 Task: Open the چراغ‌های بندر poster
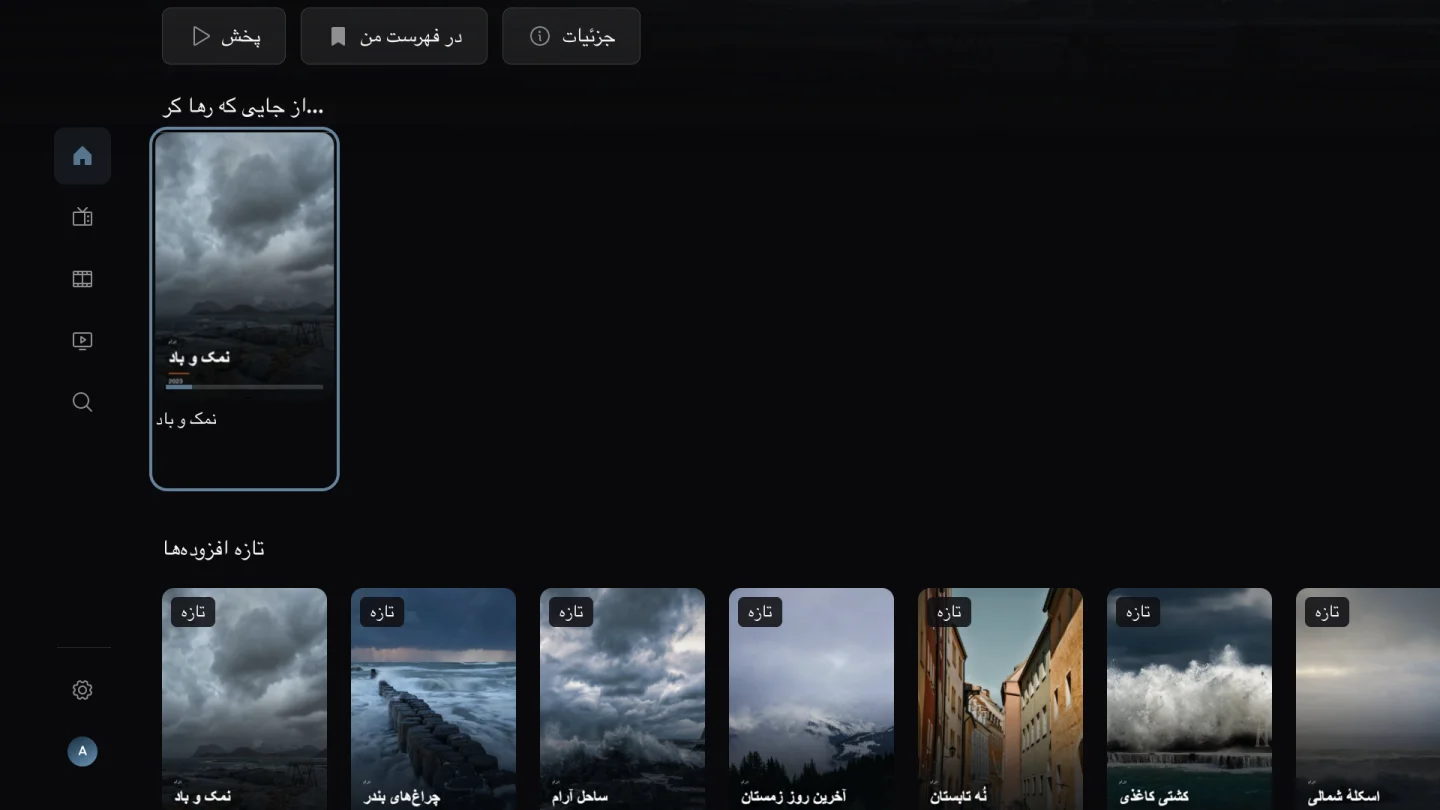[x=433, y=699]
